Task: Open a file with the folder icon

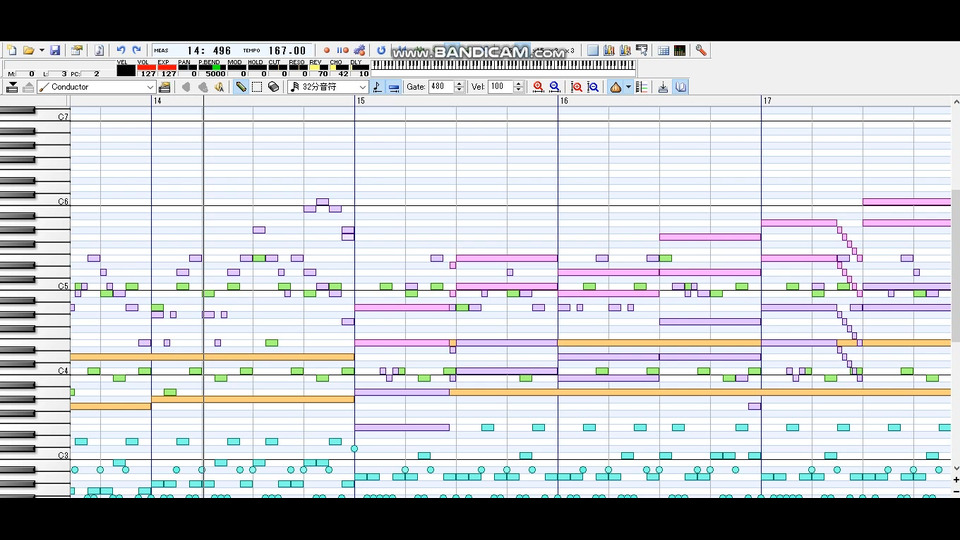Action: point(28,50)
